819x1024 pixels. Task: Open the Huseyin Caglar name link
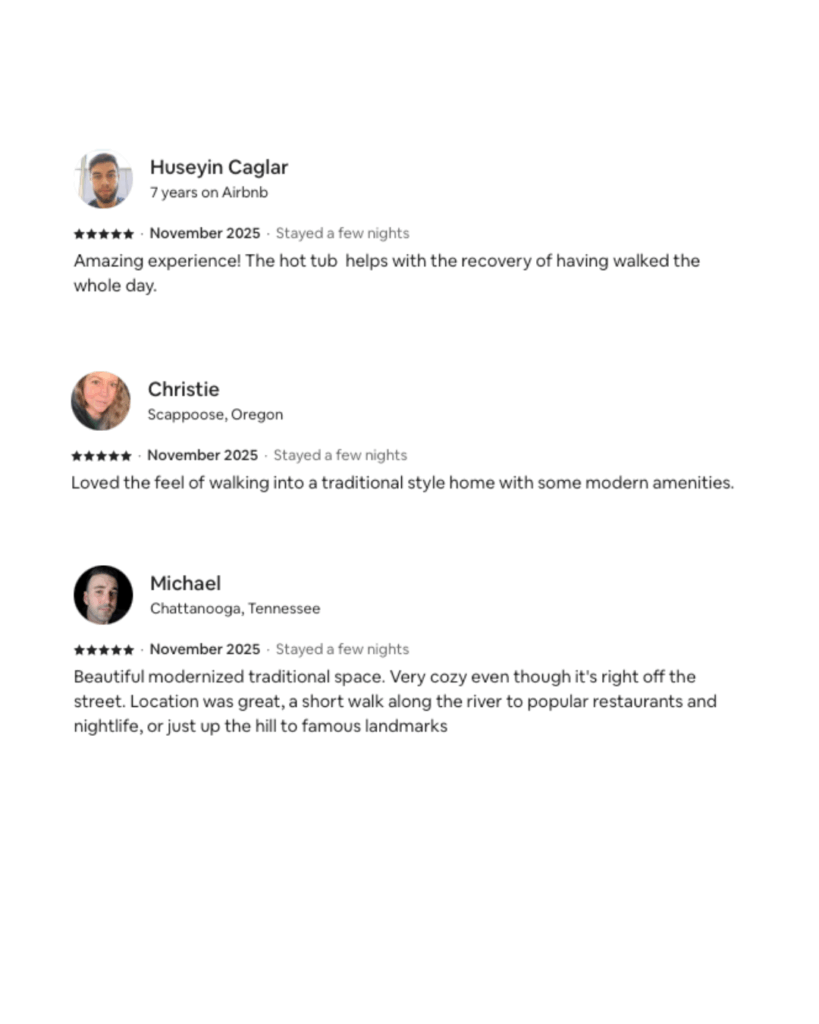coord(218,167)
